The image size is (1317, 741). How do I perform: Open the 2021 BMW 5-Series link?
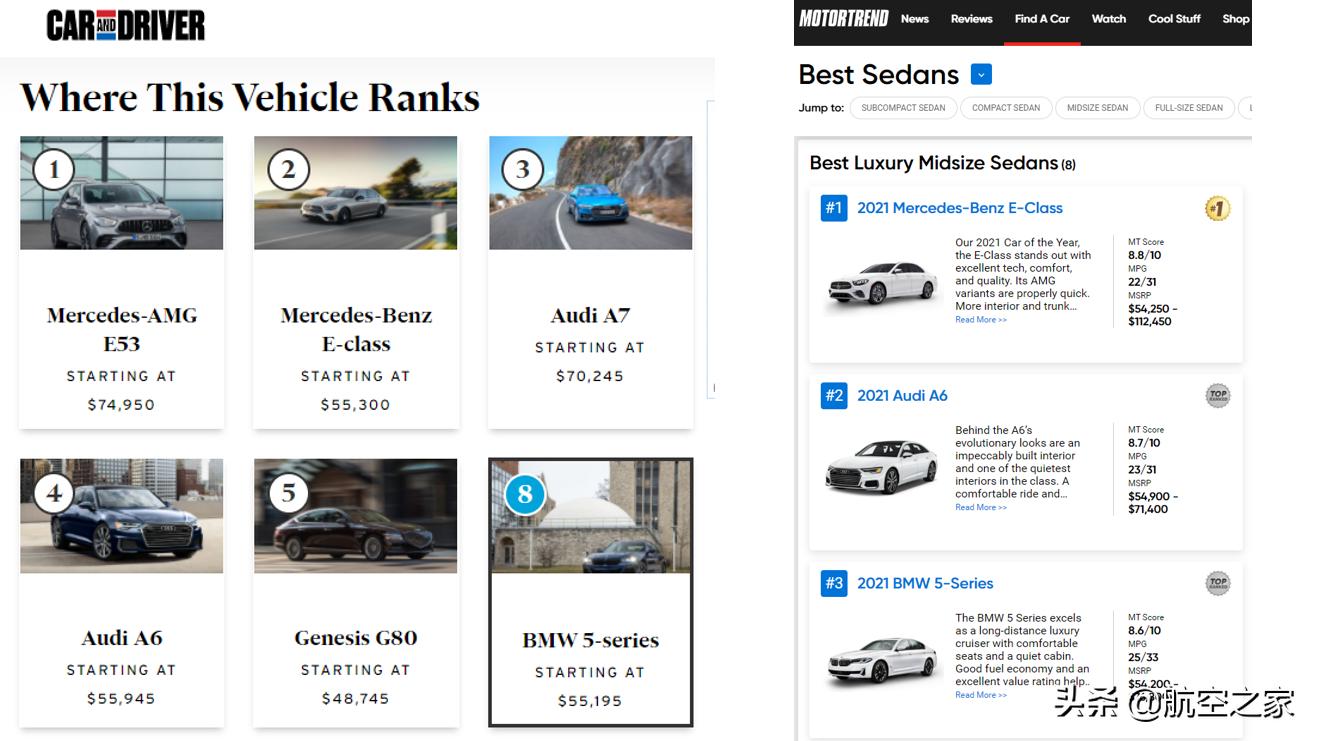click(x=925, y=583)
